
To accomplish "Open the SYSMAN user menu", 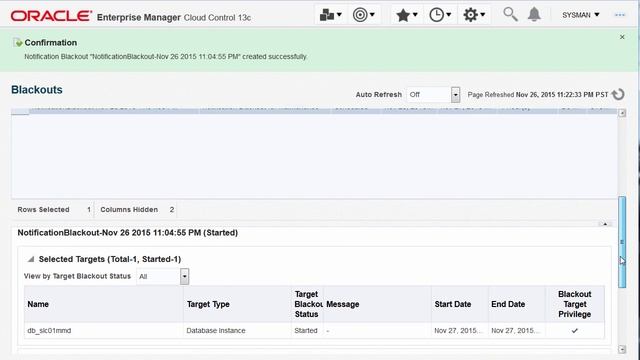I will click(x=580, y=15).
